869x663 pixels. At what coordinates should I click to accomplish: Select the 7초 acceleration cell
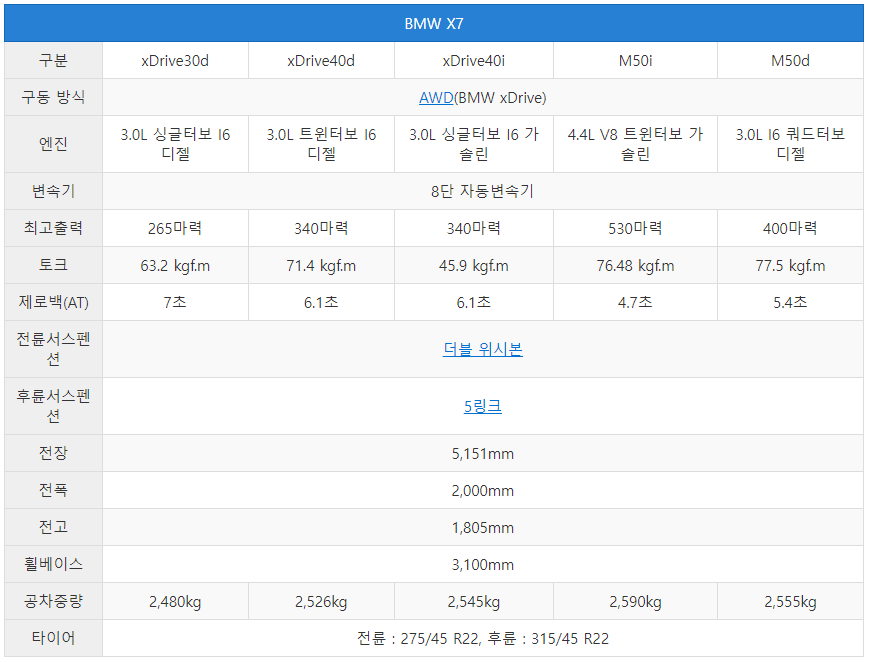[x=175, y=302]
